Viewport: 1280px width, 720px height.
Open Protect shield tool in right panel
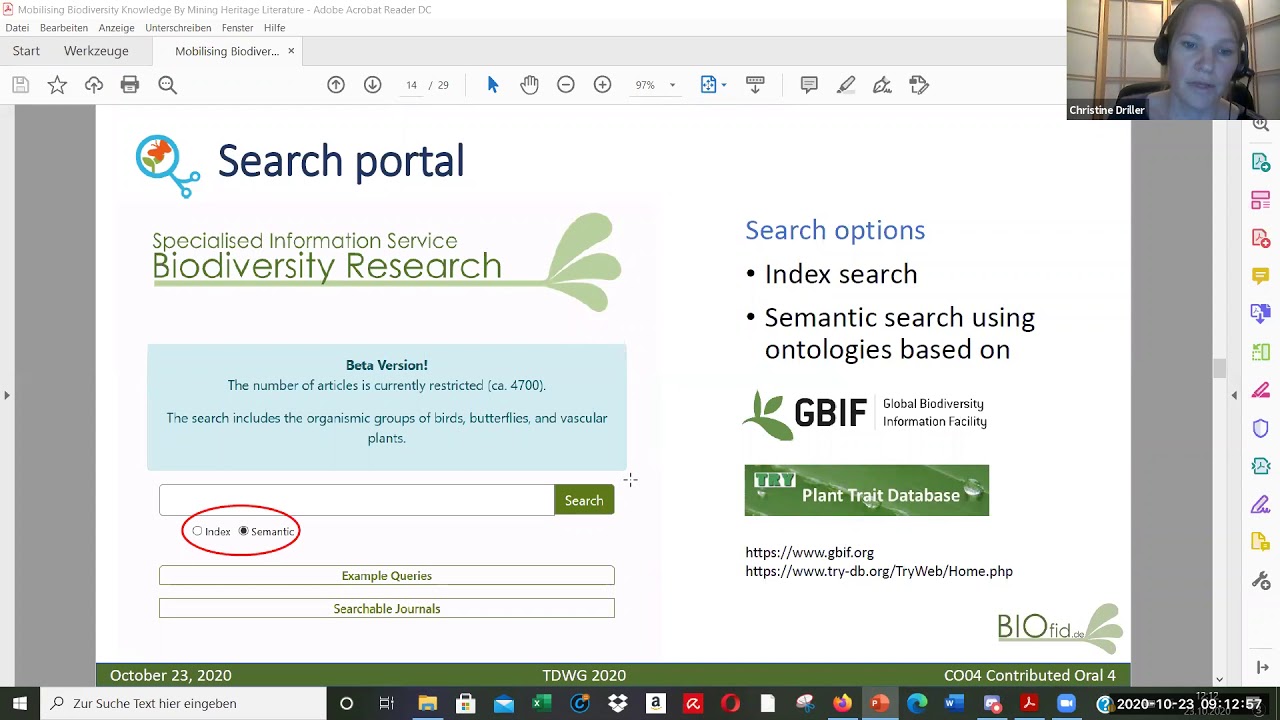click(1260, 428)
